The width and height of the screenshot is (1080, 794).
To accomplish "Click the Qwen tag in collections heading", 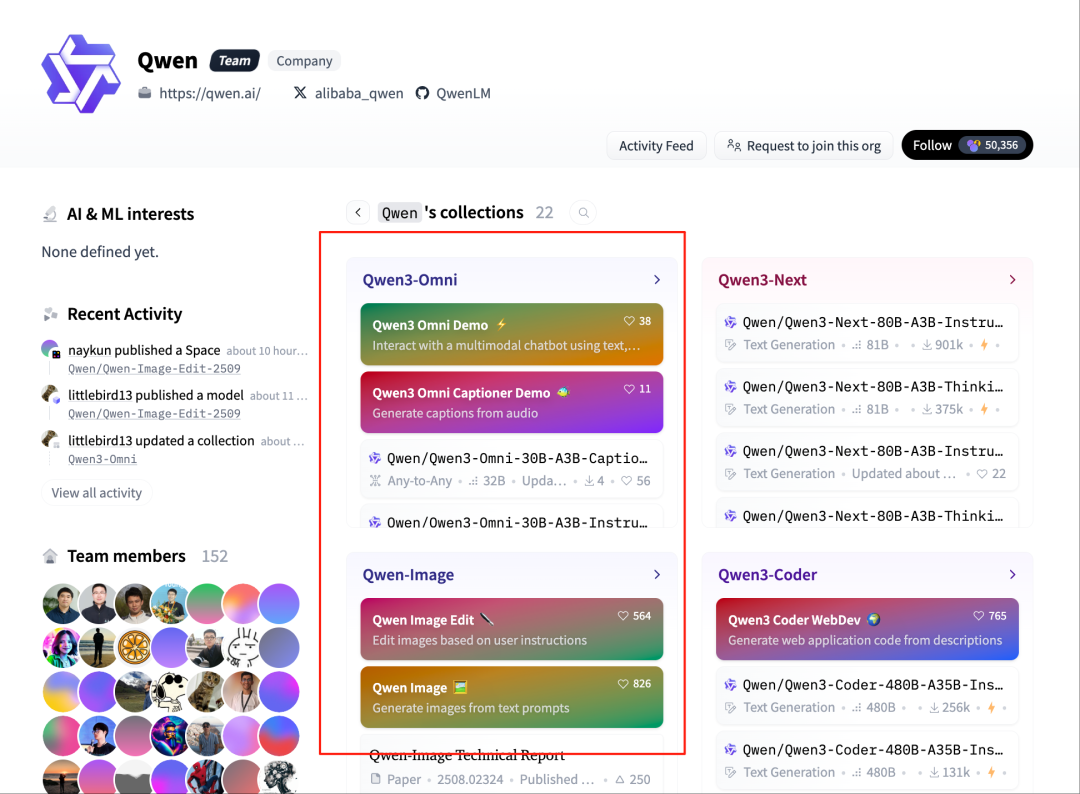I will click(x=399, y=213).
